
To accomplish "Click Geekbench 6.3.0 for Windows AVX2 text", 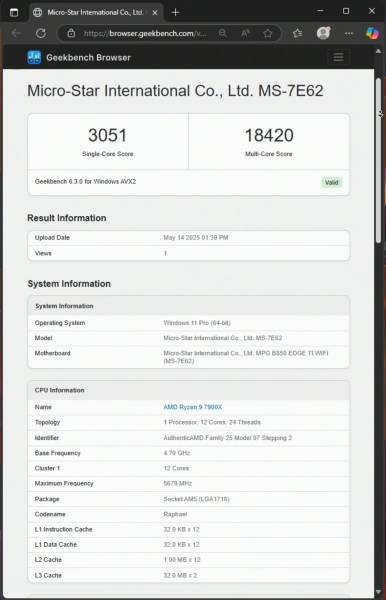I will [x=85, y=181].
